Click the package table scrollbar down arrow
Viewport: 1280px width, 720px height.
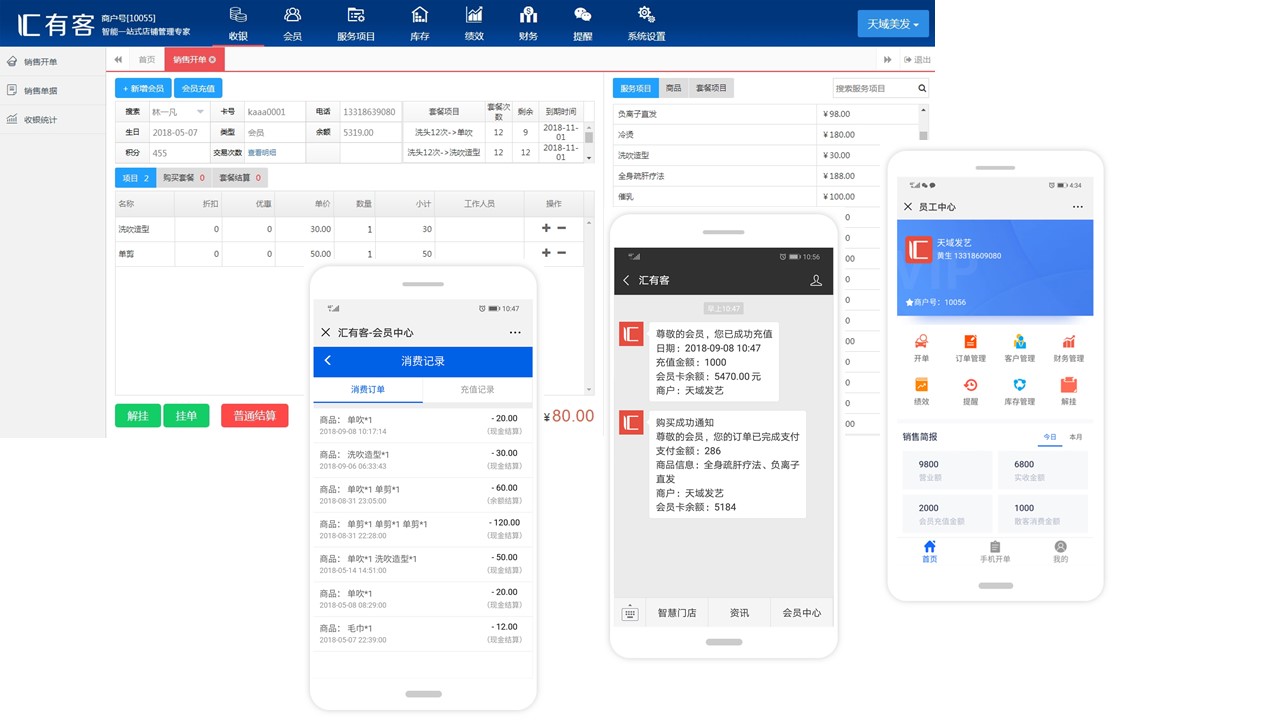pos(589,158)
